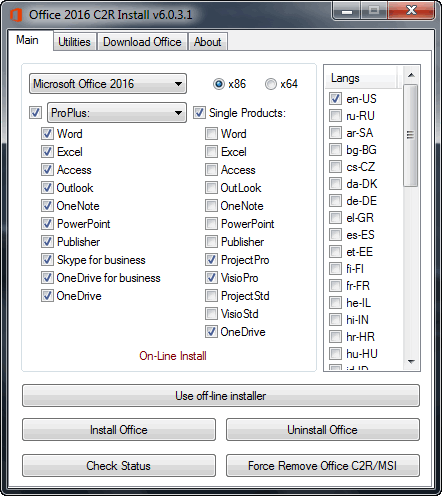
Task: Check Publisher under Single Products
Action: pos(211,242)
